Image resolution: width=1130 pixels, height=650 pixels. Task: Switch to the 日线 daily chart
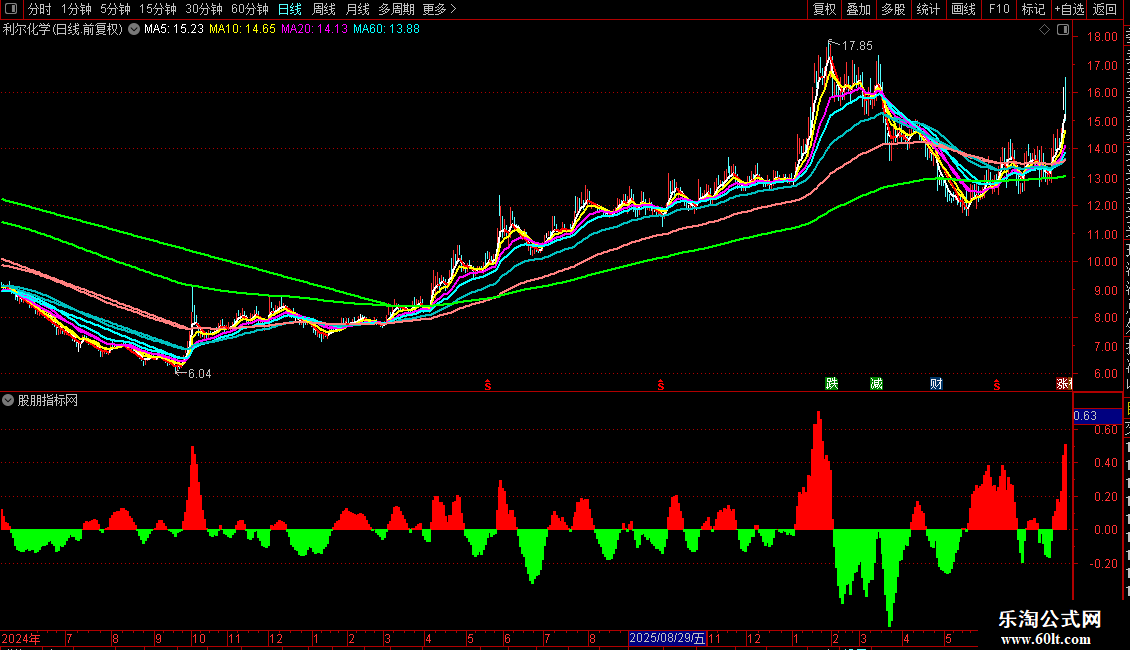coord(290,9)
